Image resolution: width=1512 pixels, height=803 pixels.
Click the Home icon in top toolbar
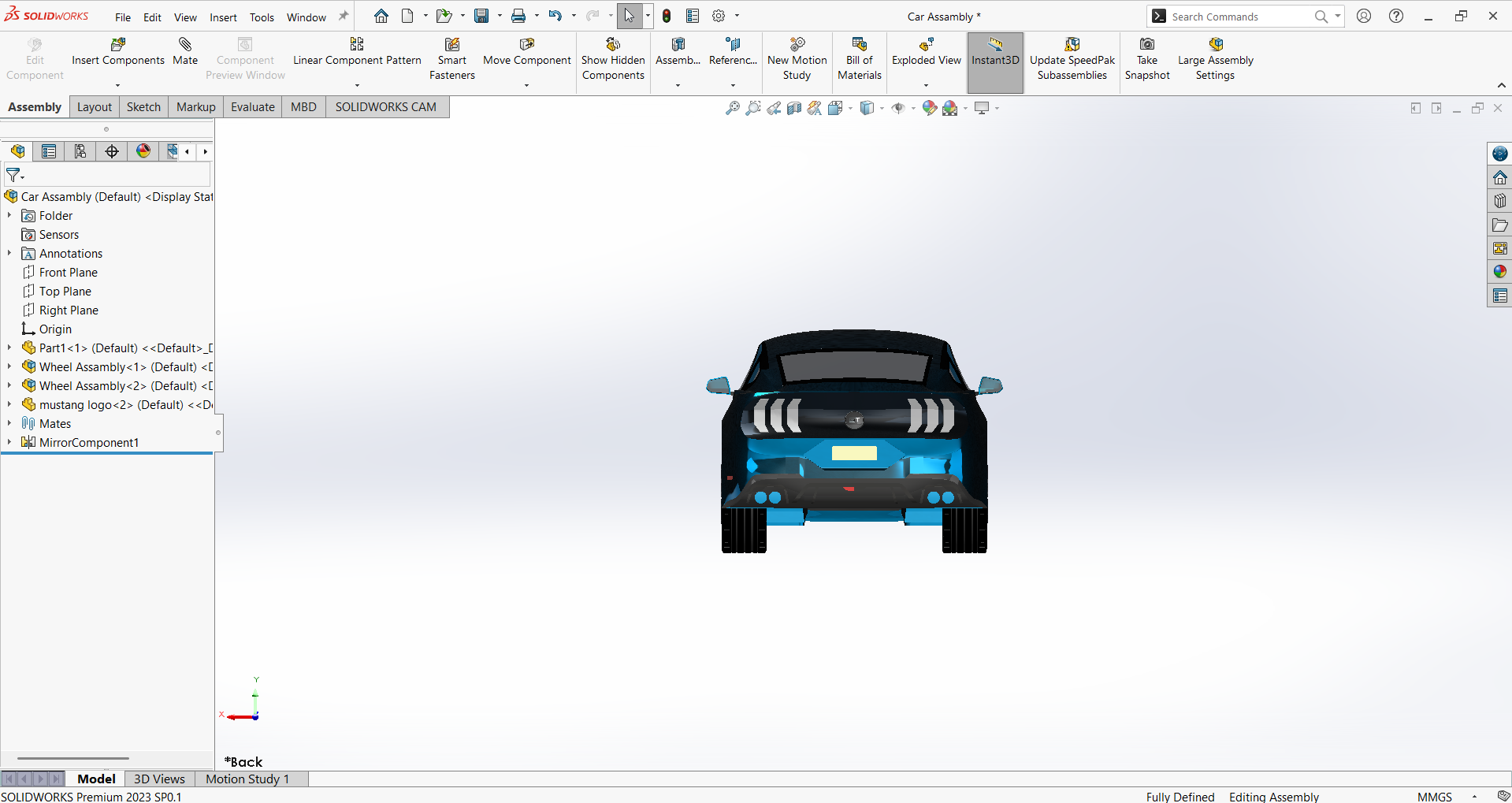click(381, 16)
